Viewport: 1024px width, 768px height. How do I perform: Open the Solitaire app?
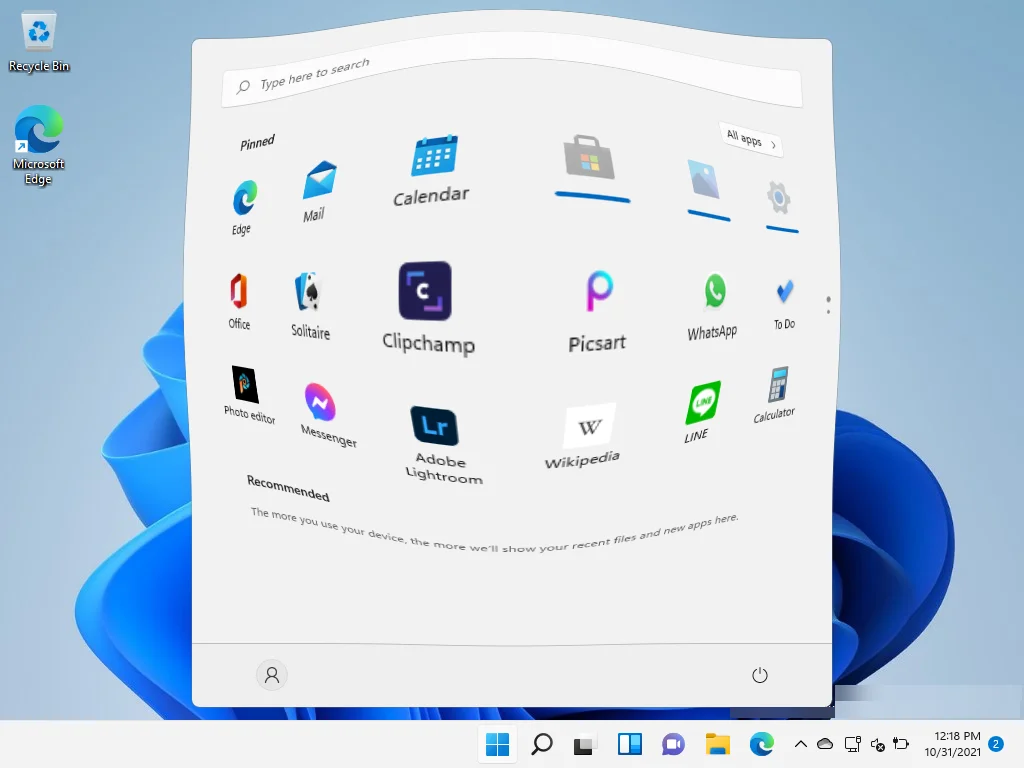[308, 290]
